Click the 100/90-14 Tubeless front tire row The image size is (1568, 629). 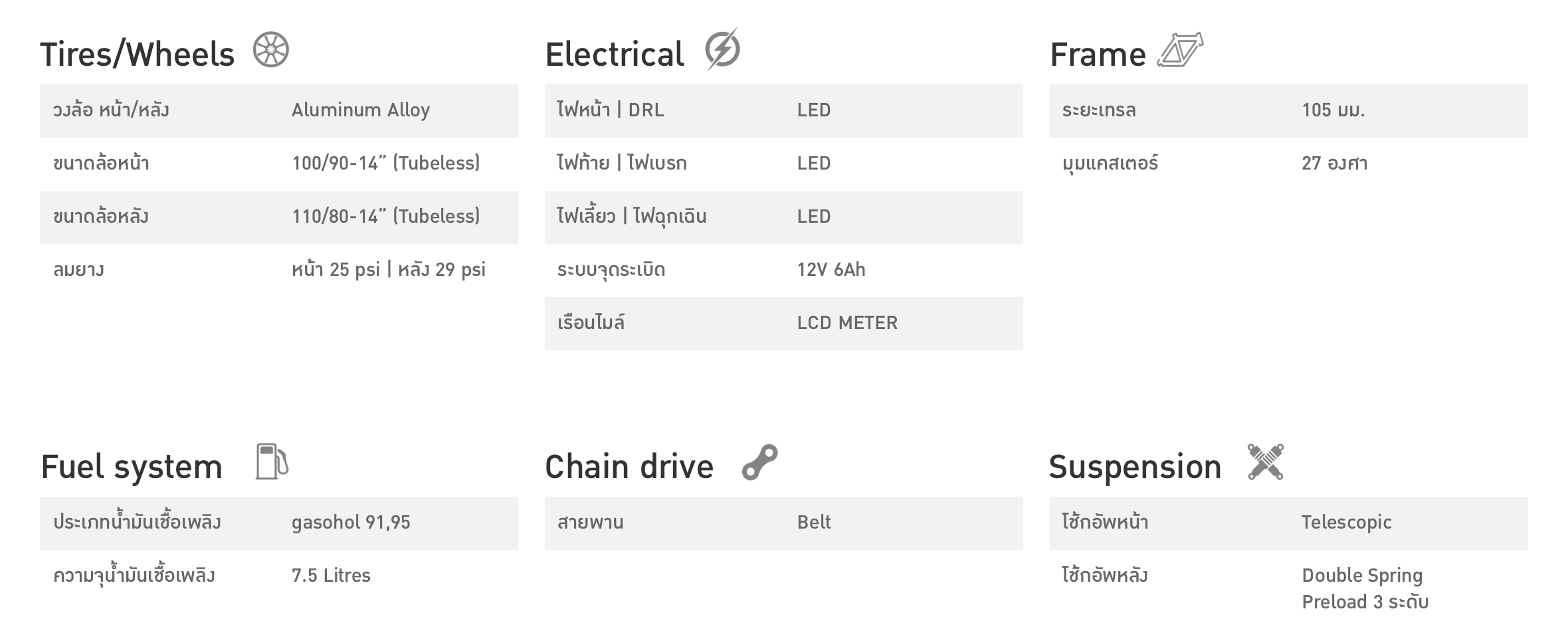pos(279,164)
